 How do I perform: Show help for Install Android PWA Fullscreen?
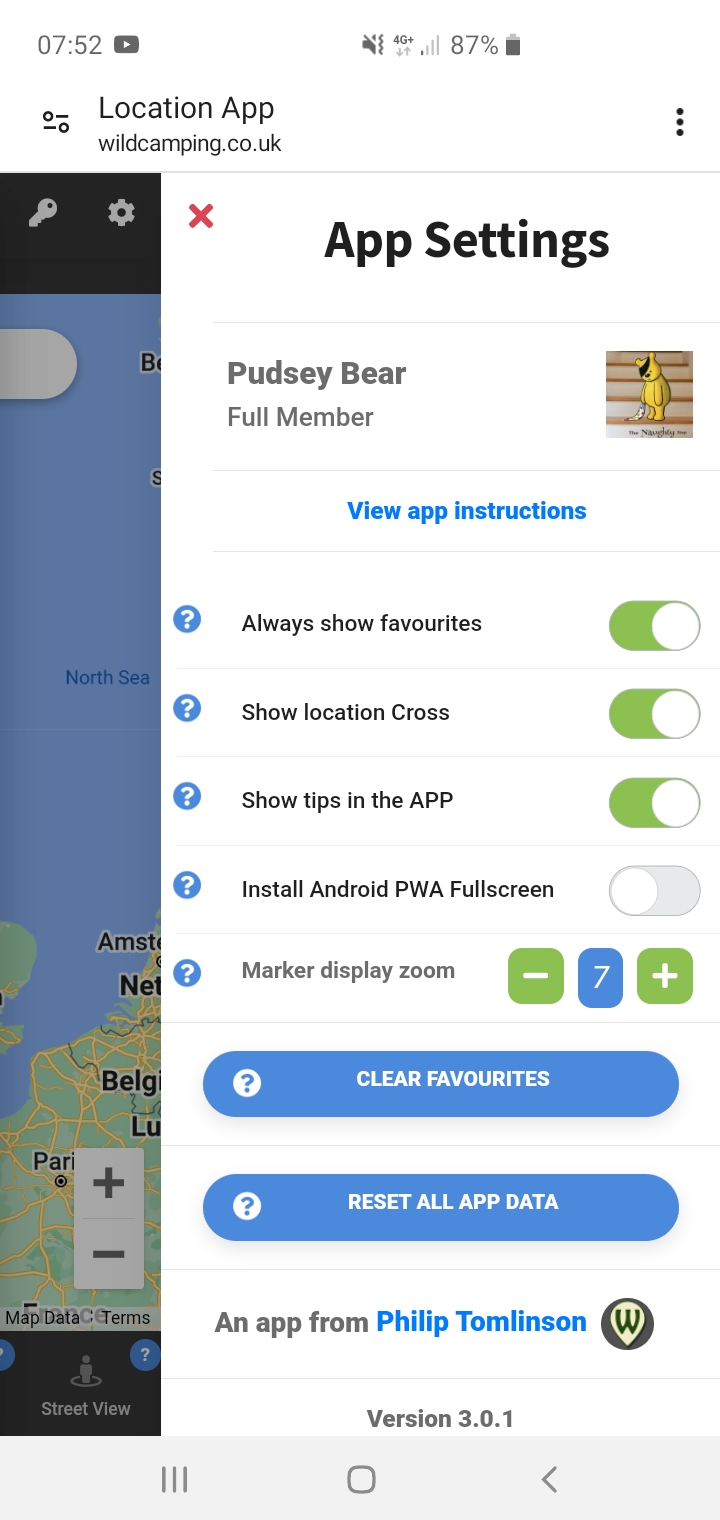point(187,885)
